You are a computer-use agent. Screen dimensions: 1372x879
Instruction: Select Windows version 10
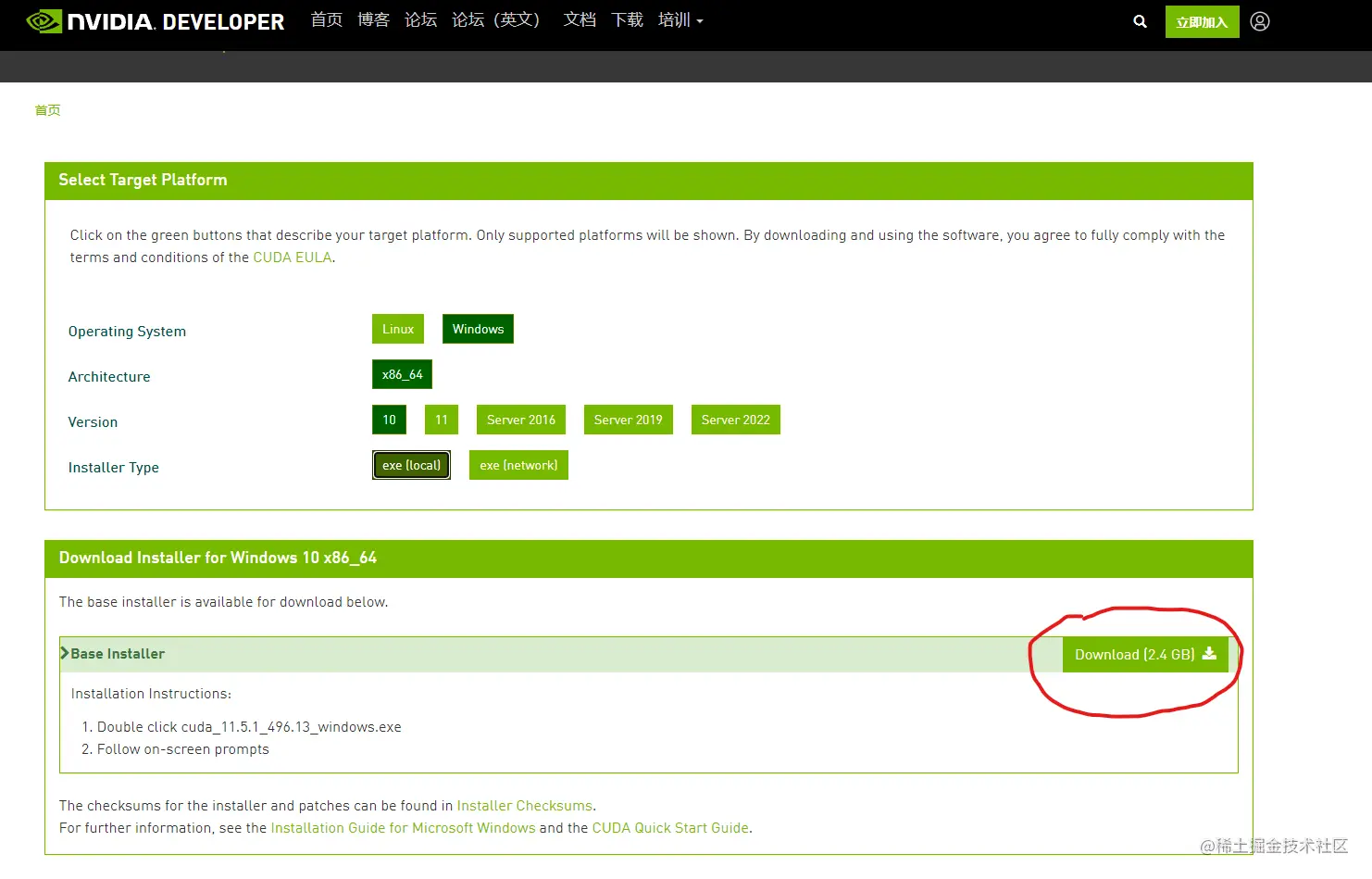[389, 420]
